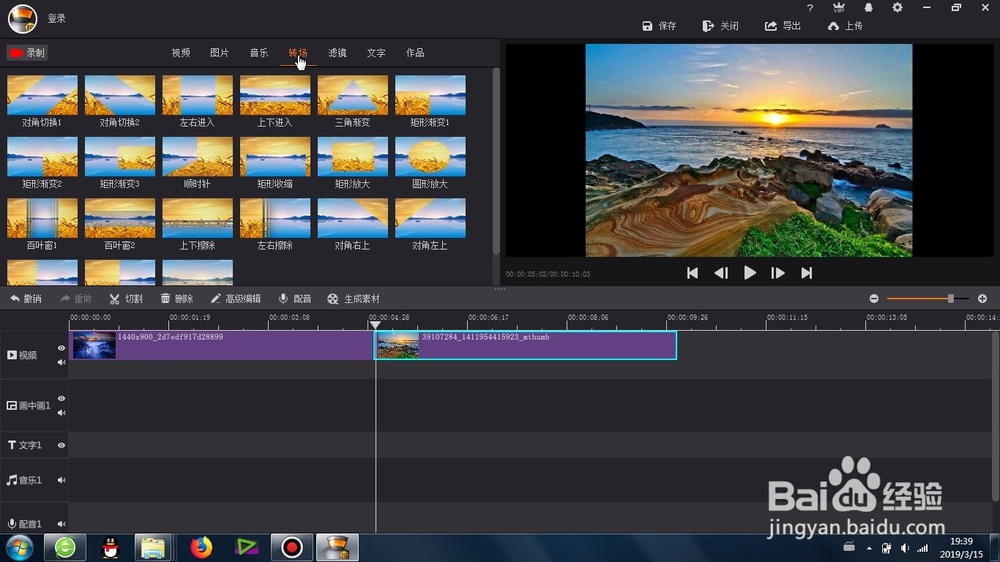Open 高级编辑 advanced editing
The image size is (1000, 562).
pyautogui.click(x=235, y=299)
